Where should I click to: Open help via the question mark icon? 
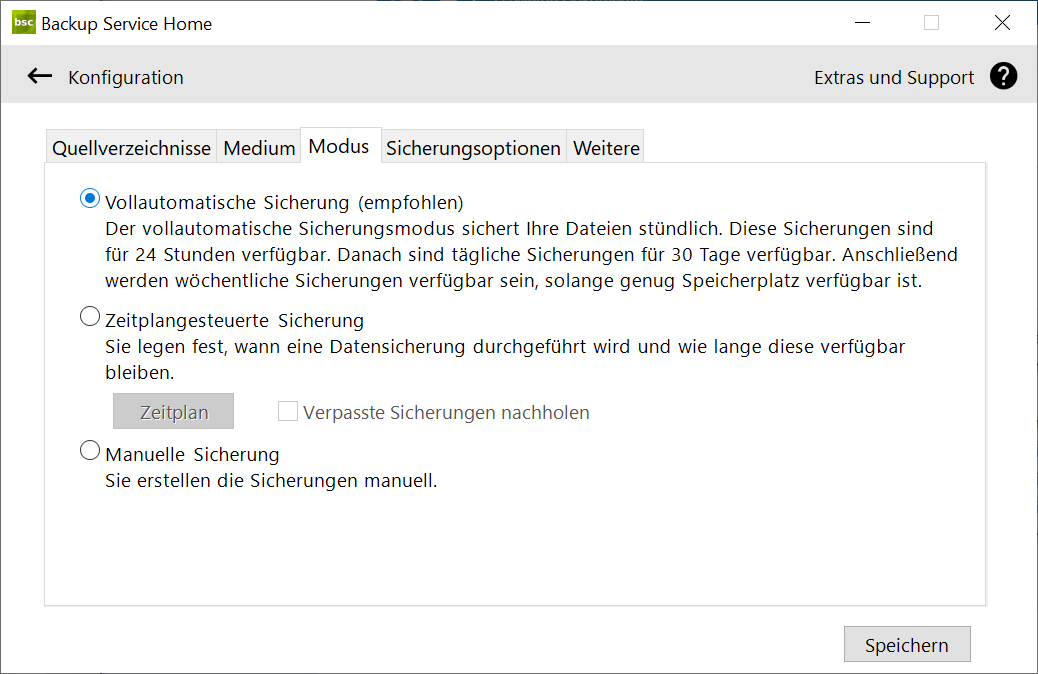coord(1003,76)
